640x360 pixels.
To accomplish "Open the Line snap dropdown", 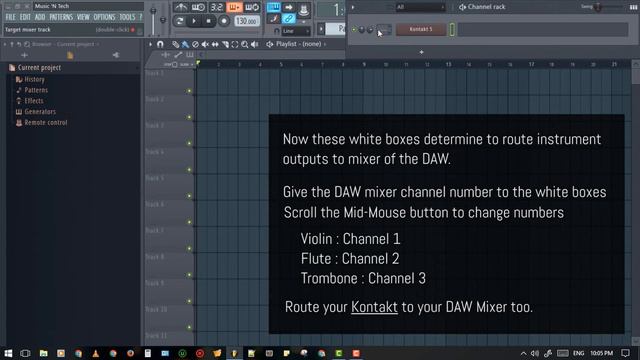I will click(x=296, y=31).
